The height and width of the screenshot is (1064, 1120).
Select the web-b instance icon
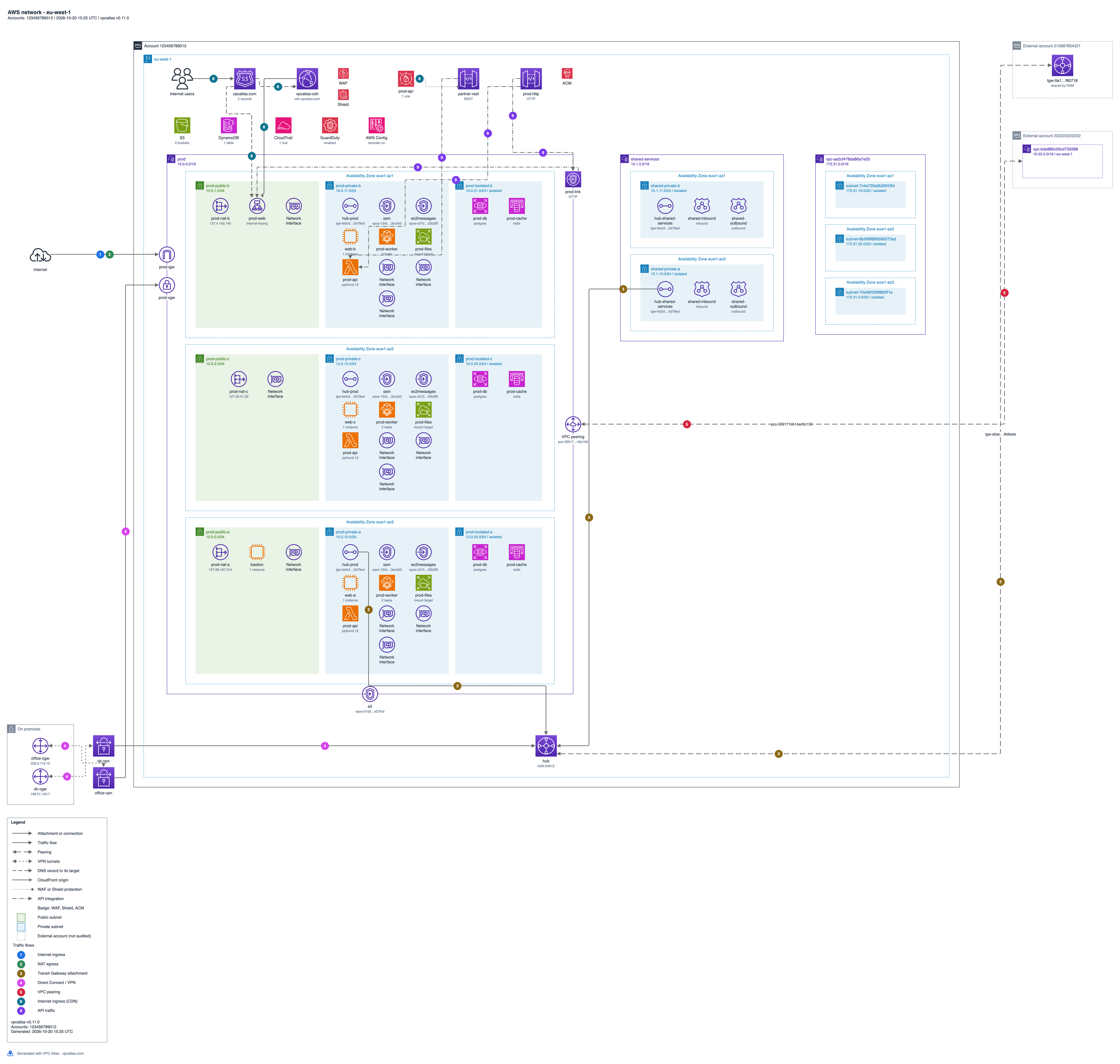[x=351, y=236]
